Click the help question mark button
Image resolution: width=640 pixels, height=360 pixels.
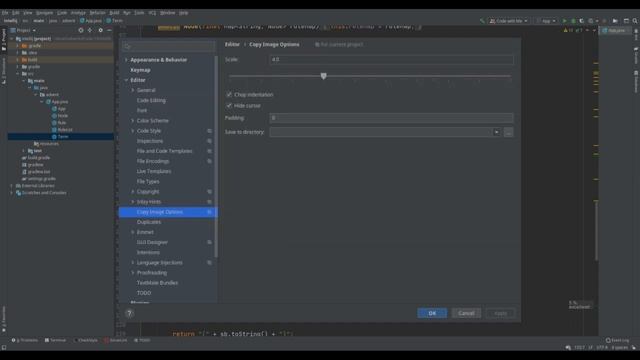129,313
